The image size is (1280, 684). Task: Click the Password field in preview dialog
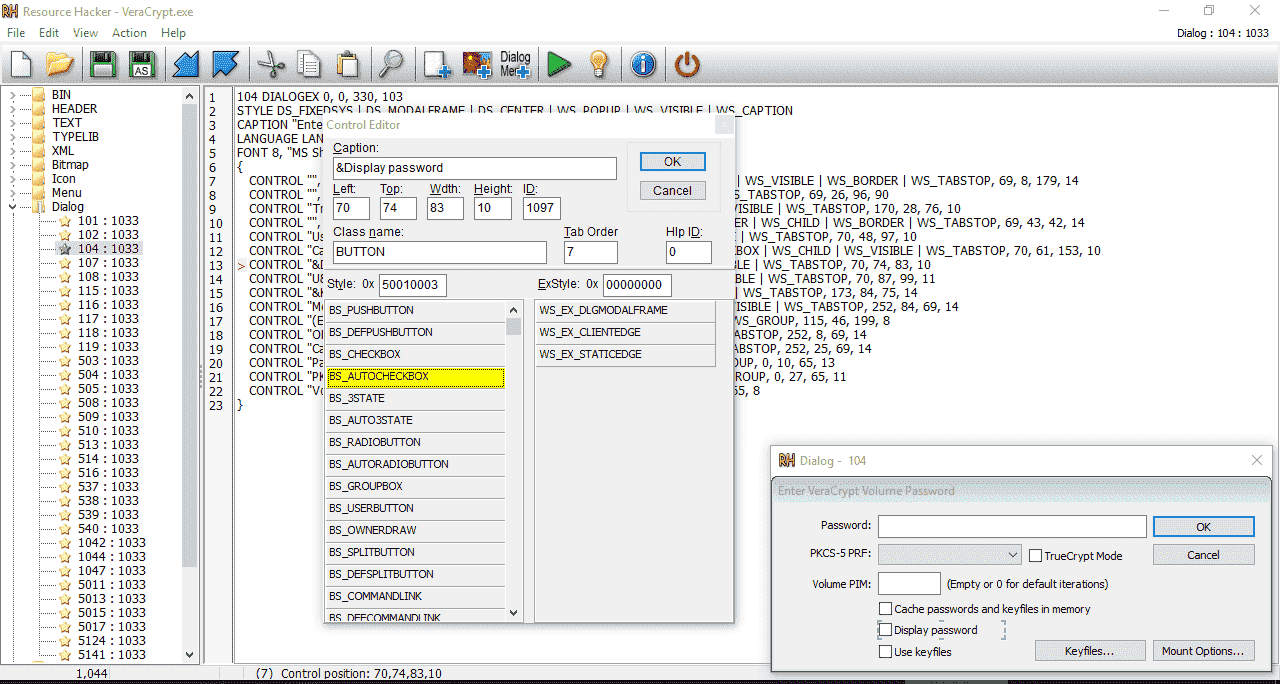[x=1012, y=526]
